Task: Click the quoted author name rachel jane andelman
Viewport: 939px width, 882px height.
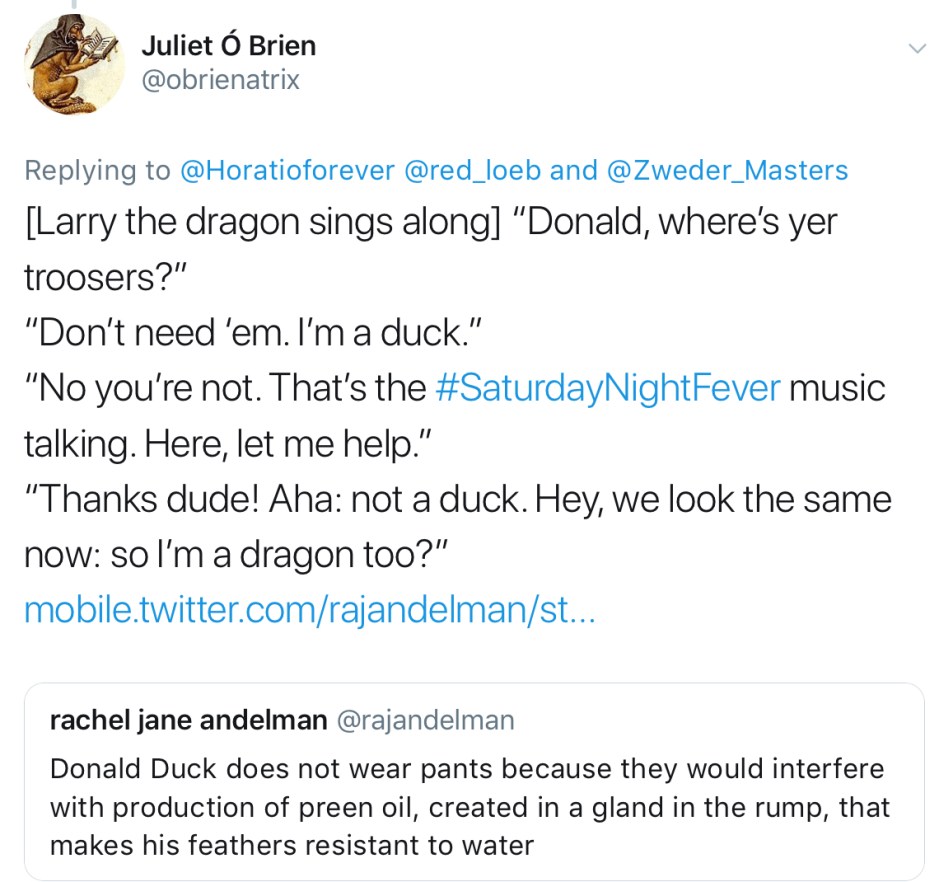Action: pos(188,720)
